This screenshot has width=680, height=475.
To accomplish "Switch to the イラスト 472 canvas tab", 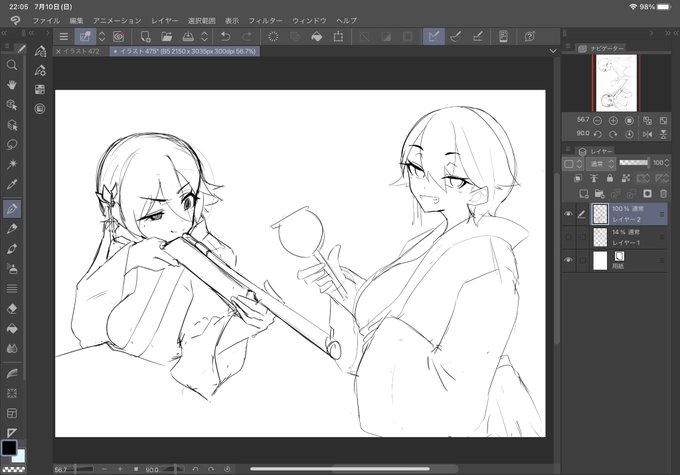I will [x=81, y=51].
